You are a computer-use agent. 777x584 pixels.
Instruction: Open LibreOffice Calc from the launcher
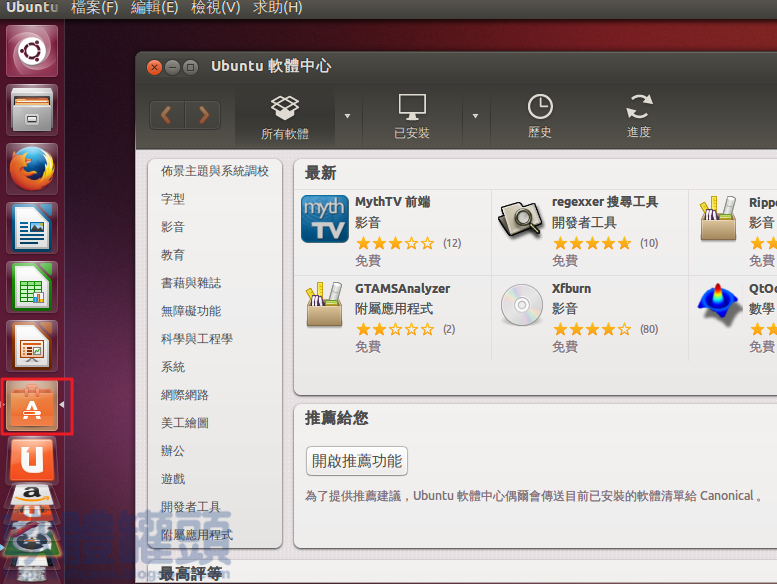tap(32, 287)
